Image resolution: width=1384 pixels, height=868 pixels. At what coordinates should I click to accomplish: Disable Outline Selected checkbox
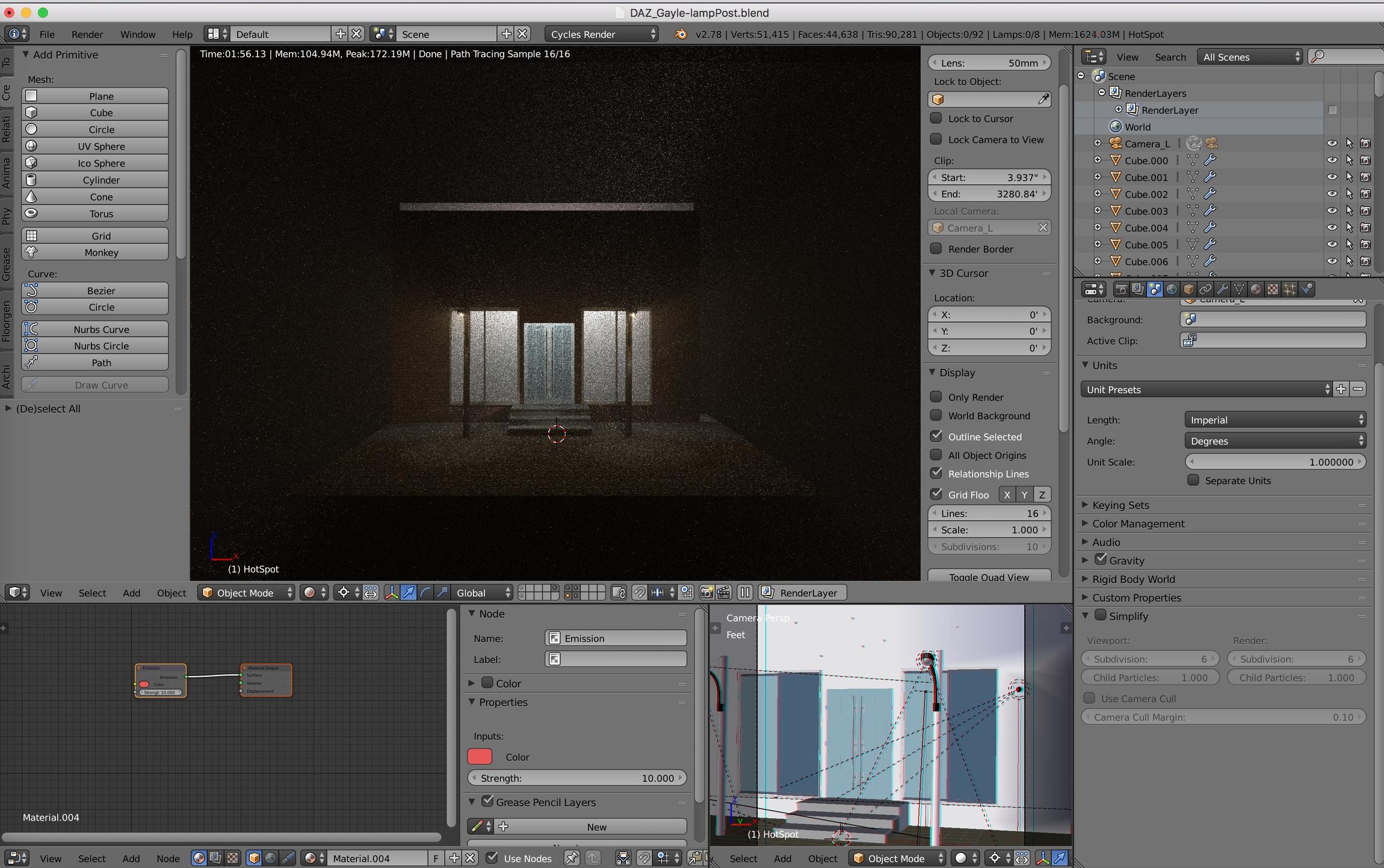pyautogui.click(x=936, y=436)
